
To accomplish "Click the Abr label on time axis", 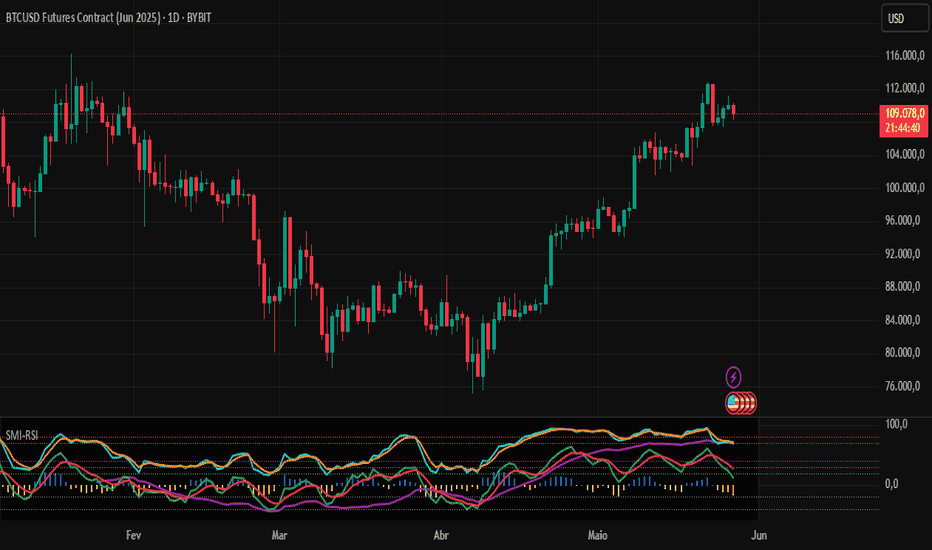I will coord(441,535).
